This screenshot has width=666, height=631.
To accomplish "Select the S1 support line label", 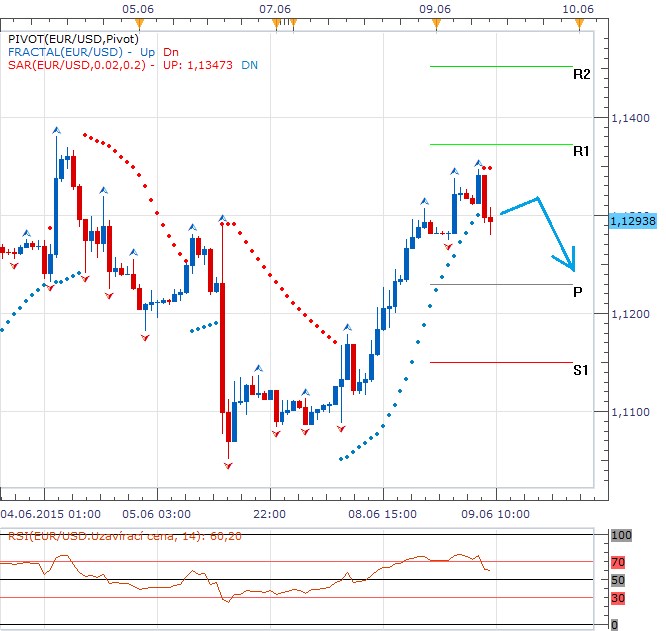I will tap(580, 370).
